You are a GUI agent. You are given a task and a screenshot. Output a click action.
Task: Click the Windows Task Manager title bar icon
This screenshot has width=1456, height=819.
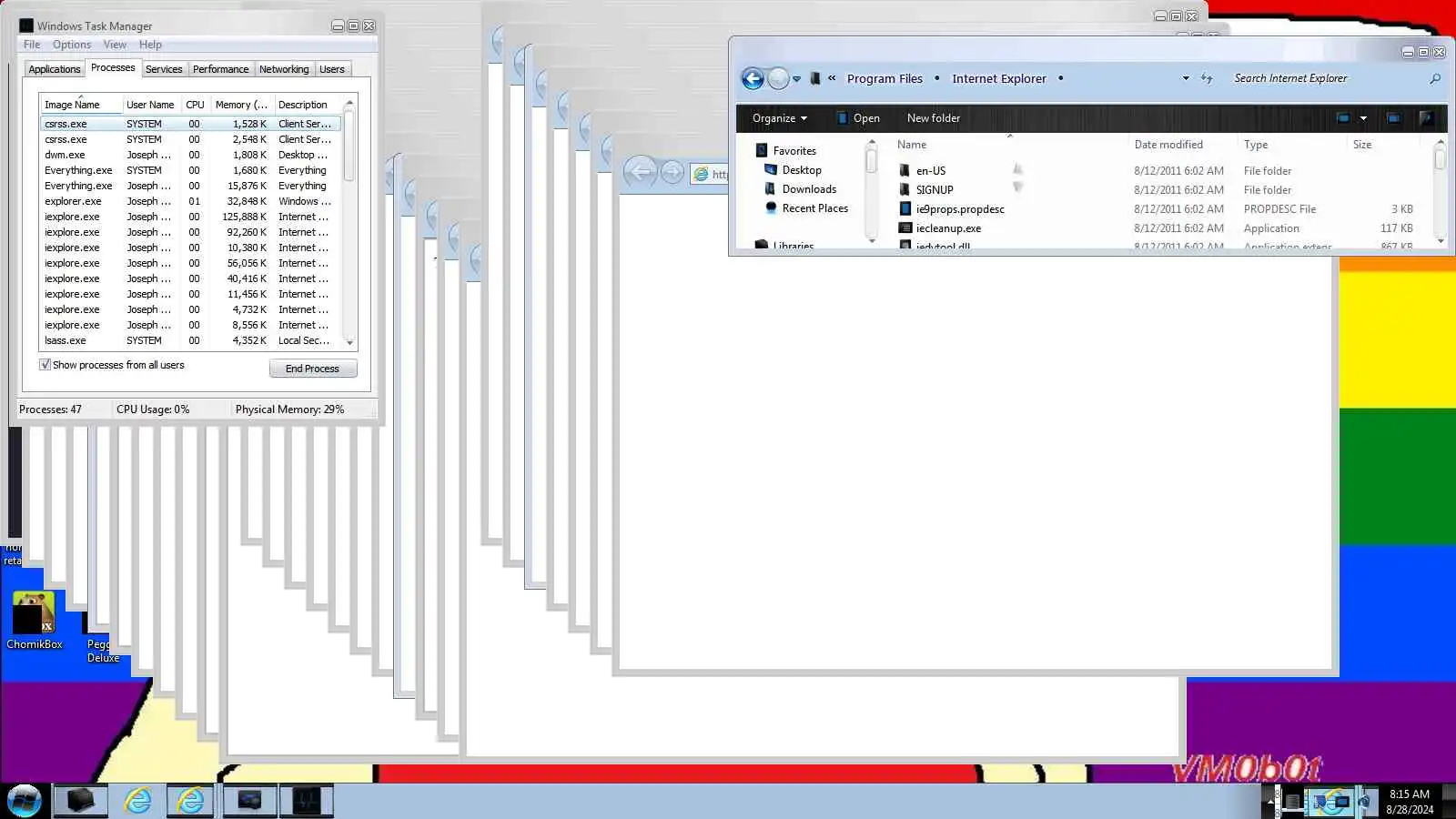[26, 25]
